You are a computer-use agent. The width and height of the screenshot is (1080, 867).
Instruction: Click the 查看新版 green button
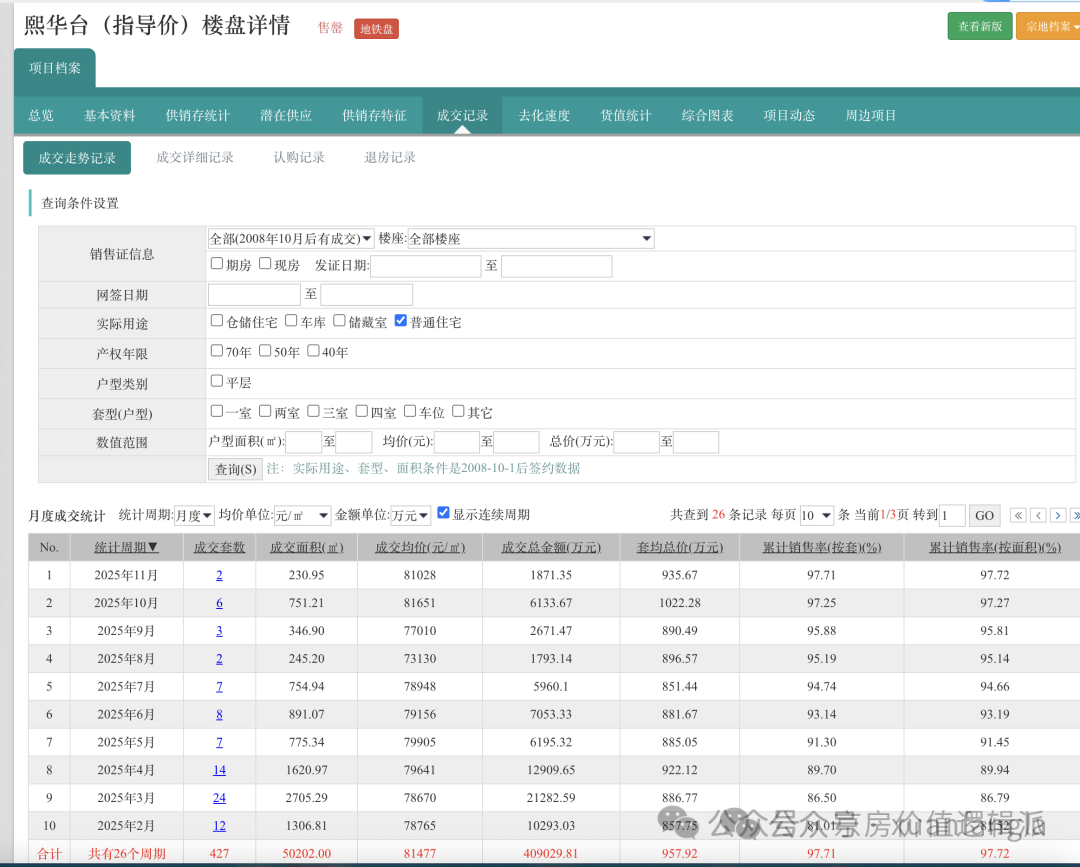coord(979,27)
